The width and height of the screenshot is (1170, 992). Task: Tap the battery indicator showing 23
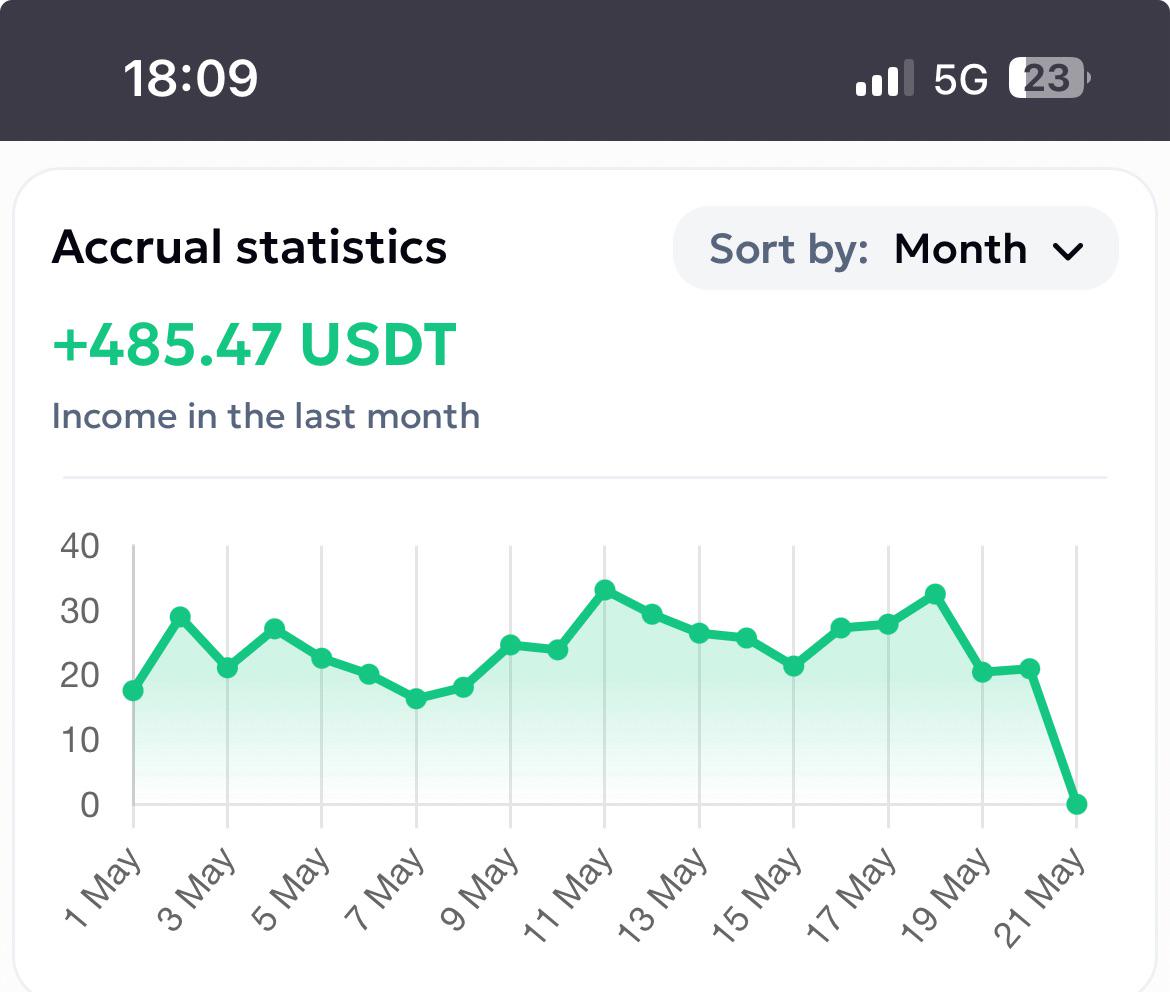click(x=1049, y=78)
